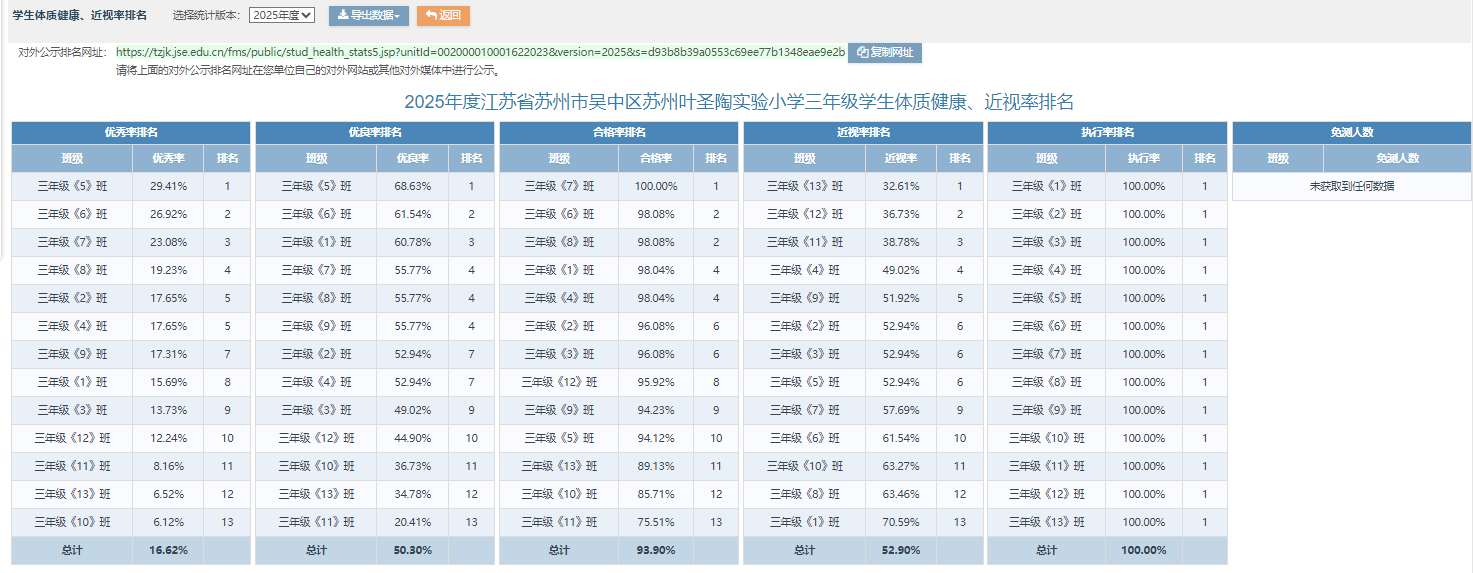Viewport: 1473px width, 573px height.
Task: Click the 优秀率 column header
Action: pyautogui.click(x=168, y=158)
